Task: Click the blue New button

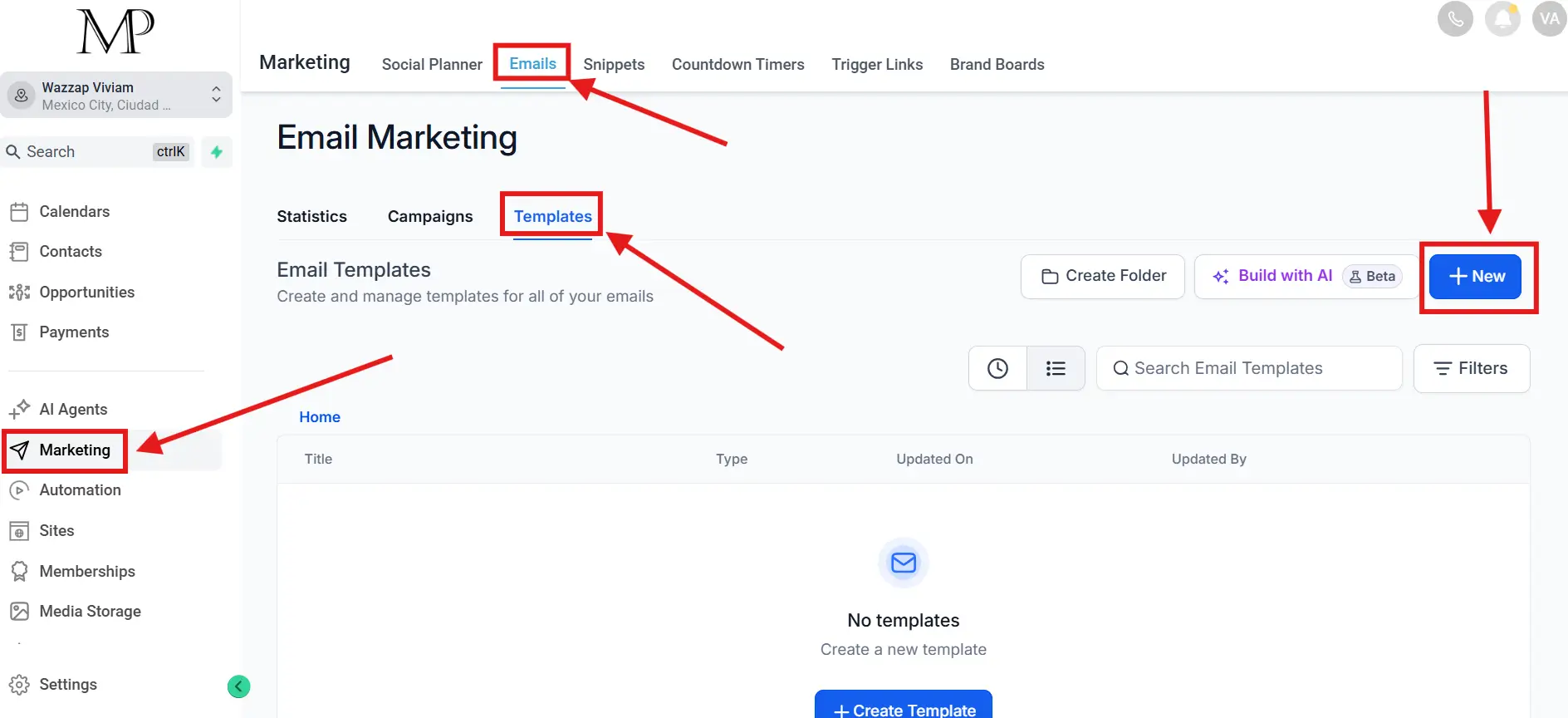Action: pyautogui.click(x=1475, y=277)
